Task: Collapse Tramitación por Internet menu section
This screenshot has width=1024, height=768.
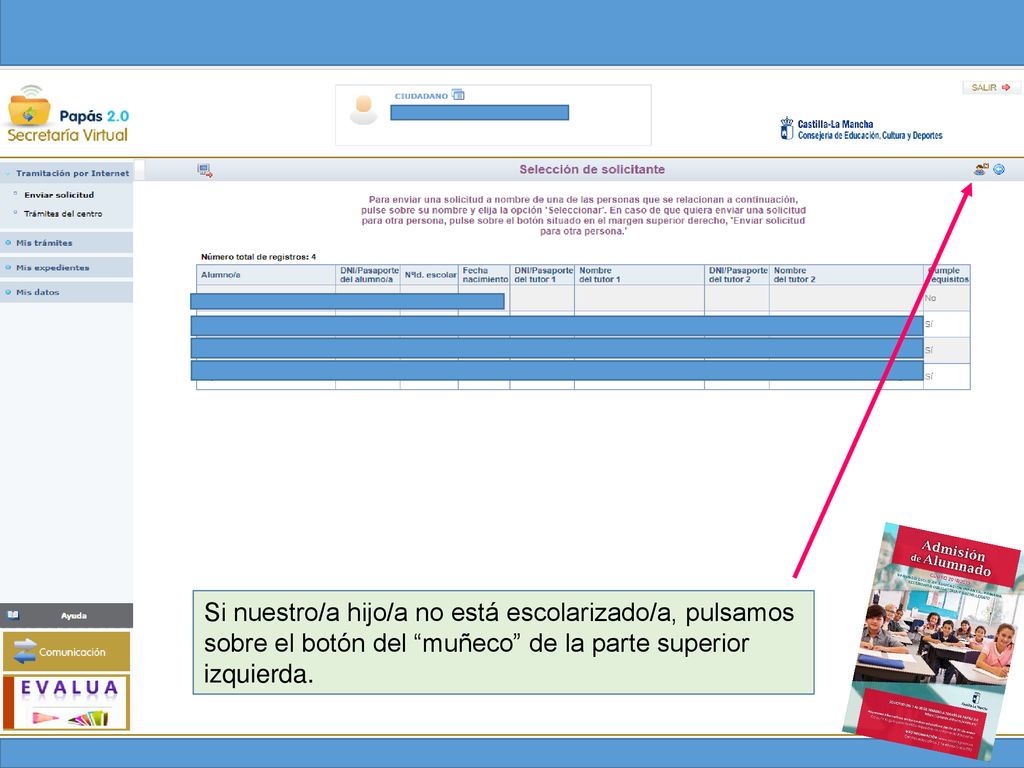Action: click(x=67, y=173)
